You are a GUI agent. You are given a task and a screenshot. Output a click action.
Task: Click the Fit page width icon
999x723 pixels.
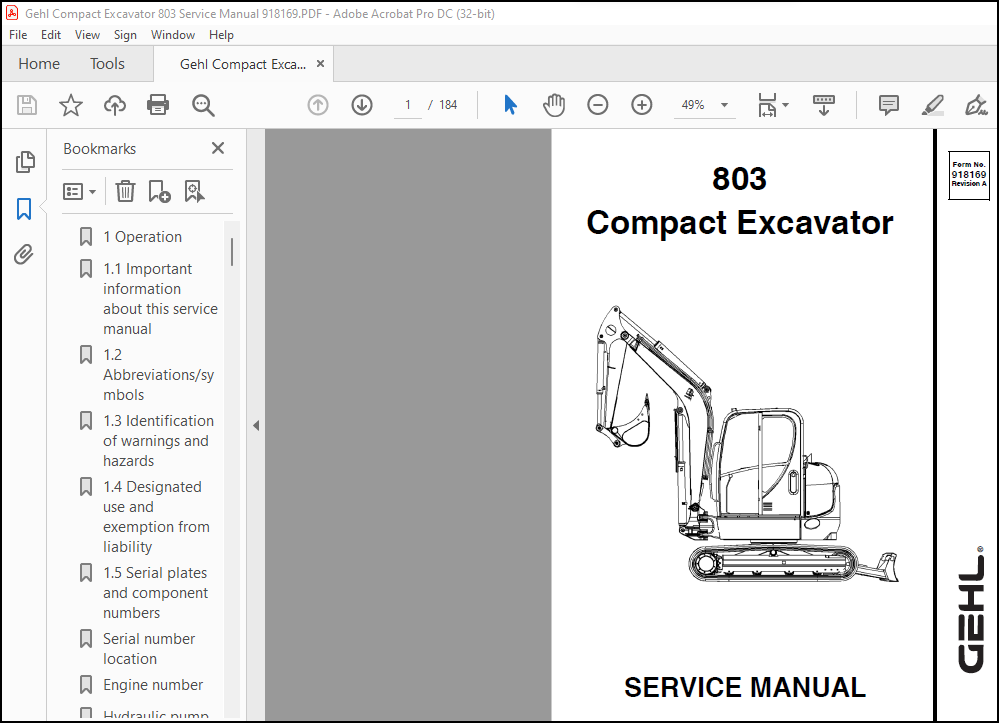pyautogui.click(x=767, y=105)
